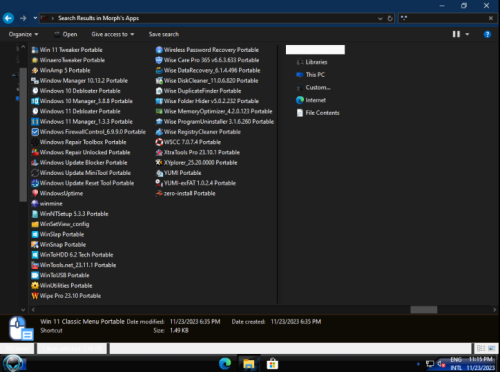
Task: Select the Wipe Pro 23.10 Portable icon
Action: click(x=35, y=296)
